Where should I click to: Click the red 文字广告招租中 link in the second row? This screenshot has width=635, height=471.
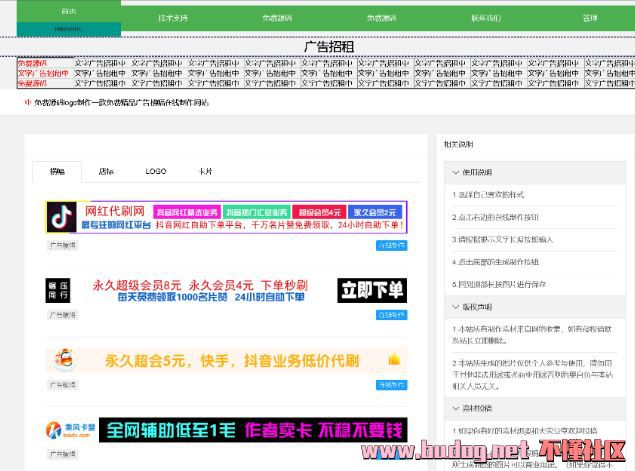pos(43,73)
